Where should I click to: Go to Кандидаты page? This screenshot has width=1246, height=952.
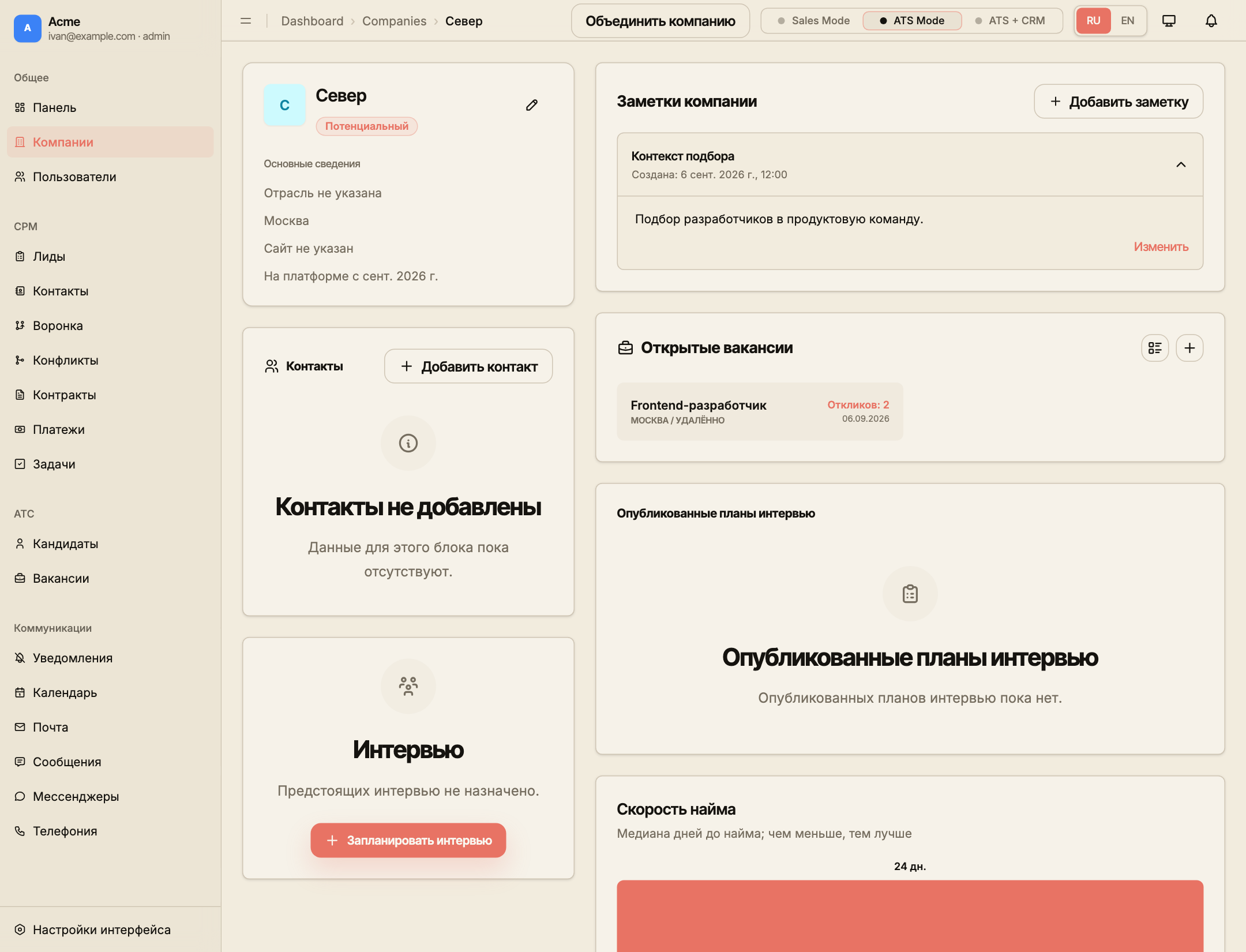point(110,544)
